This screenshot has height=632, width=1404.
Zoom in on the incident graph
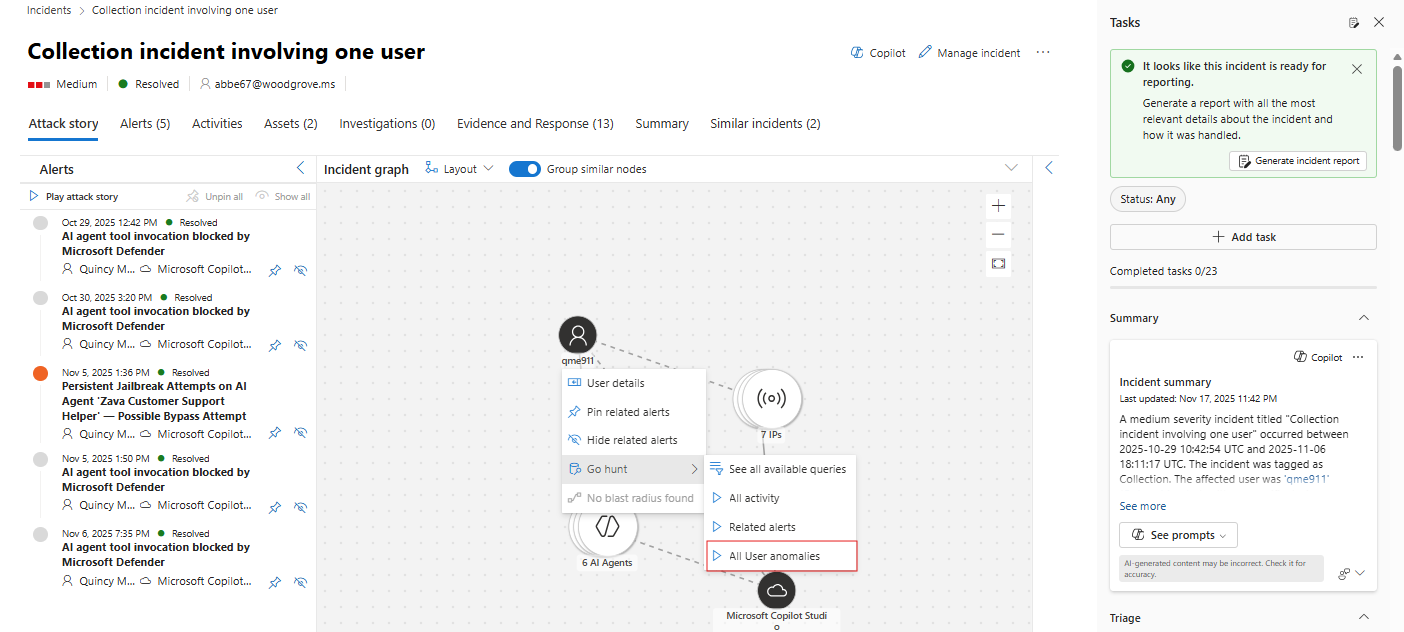(x=998, y=206)
